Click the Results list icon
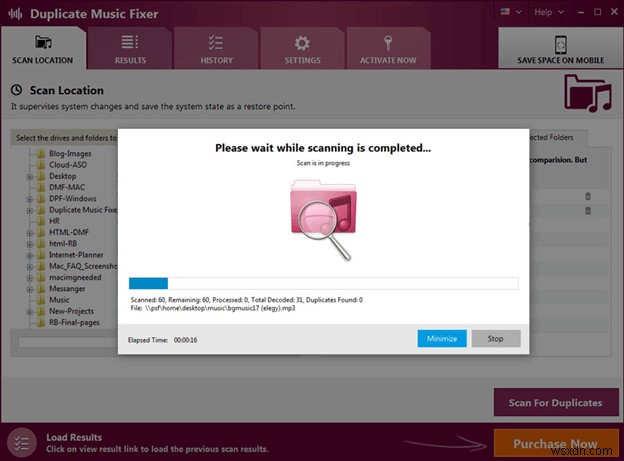This screenshot has height=461, width=624. click(130, 42)
